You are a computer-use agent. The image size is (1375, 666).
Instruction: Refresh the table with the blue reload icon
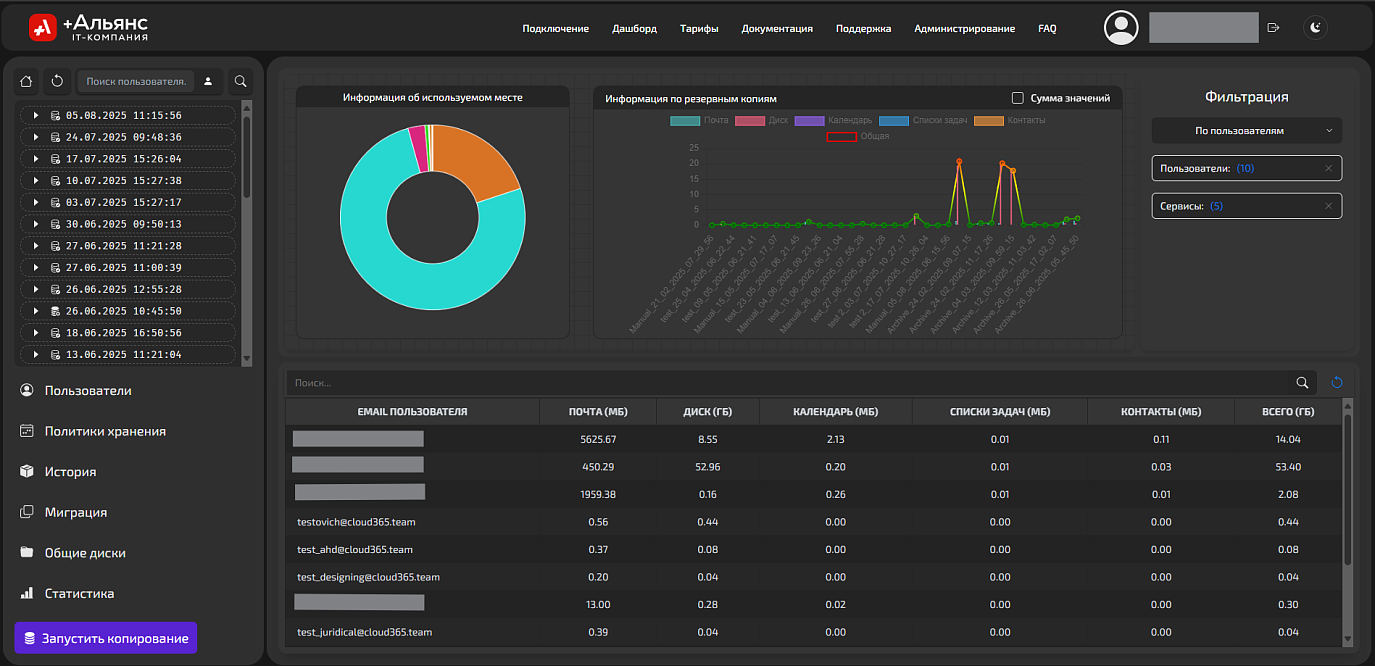pyautogui.click(x=1336, y=382)
